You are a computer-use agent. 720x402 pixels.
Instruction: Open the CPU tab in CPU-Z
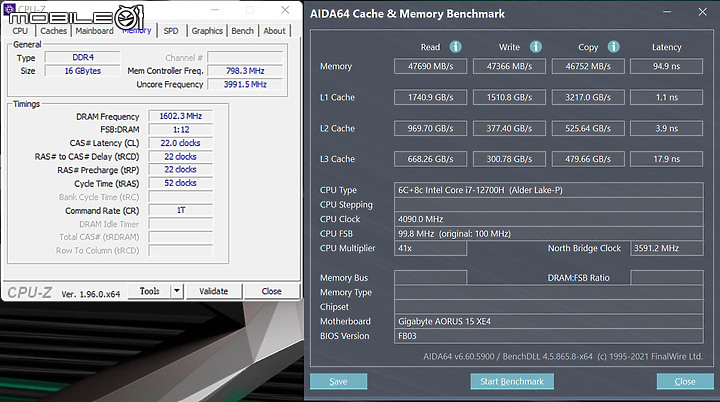pos(20,31)
